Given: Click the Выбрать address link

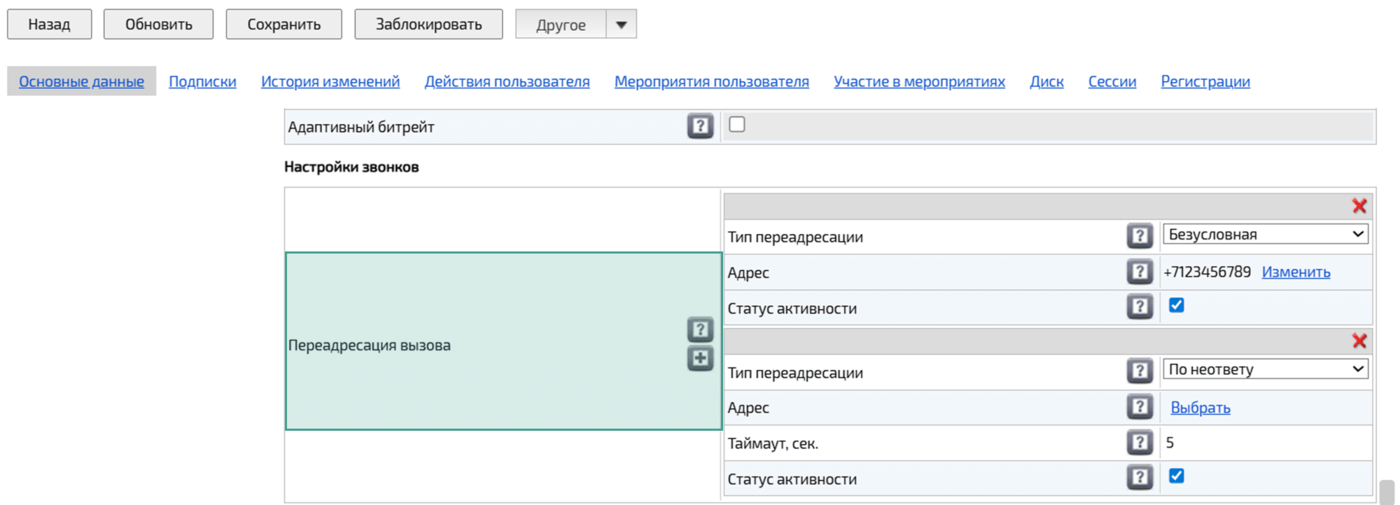Looking at the screenshot, I should click(x=1200, y=408).
